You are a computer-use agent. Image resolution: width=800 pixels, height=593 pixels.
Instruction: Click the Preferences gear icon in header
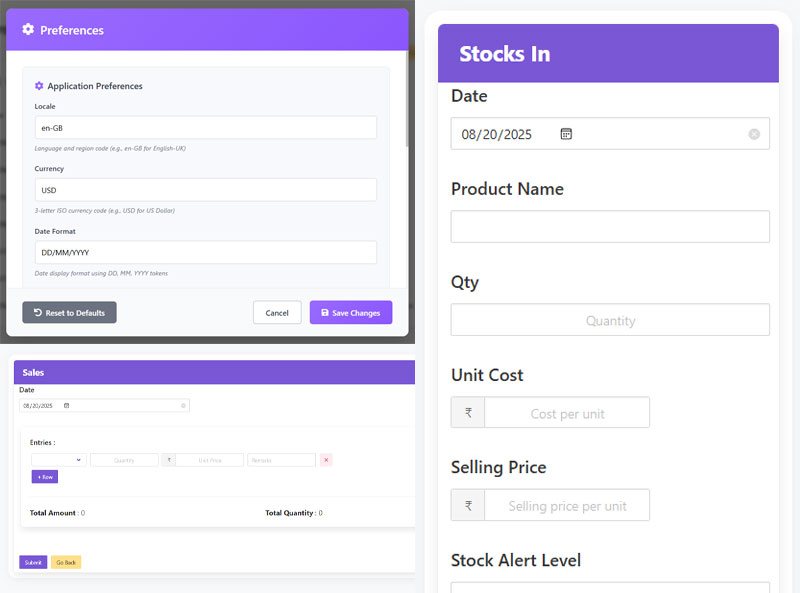click(28, 30)
